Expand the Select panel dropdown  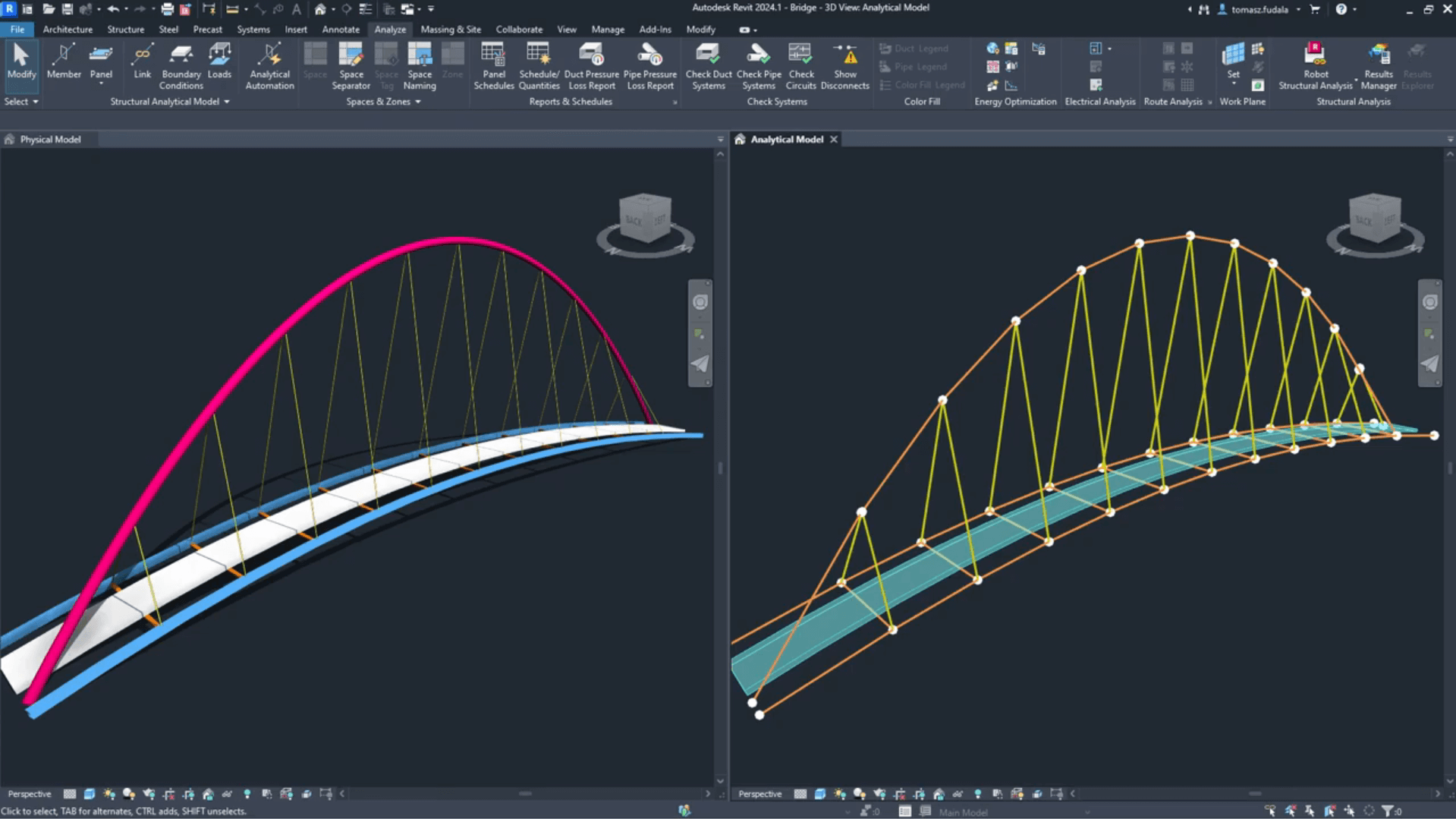coord(21,102)
